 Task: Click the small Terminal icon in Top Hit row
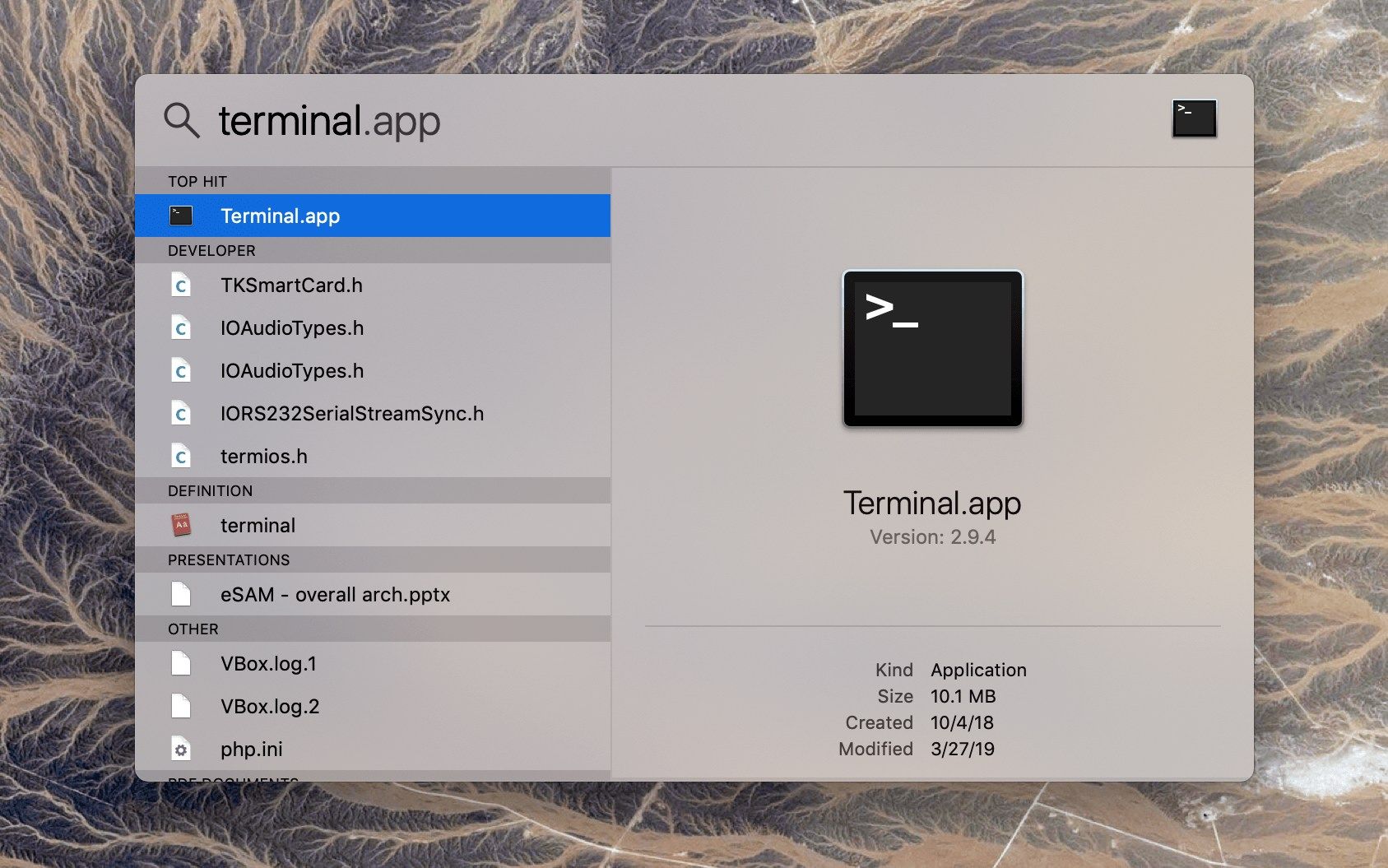(181, 216)
